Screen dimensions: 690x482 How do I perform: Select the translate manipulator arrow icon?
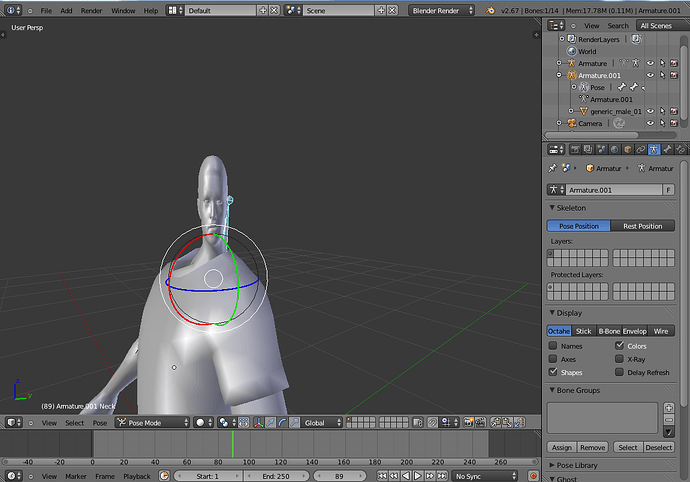click(271, 423)
